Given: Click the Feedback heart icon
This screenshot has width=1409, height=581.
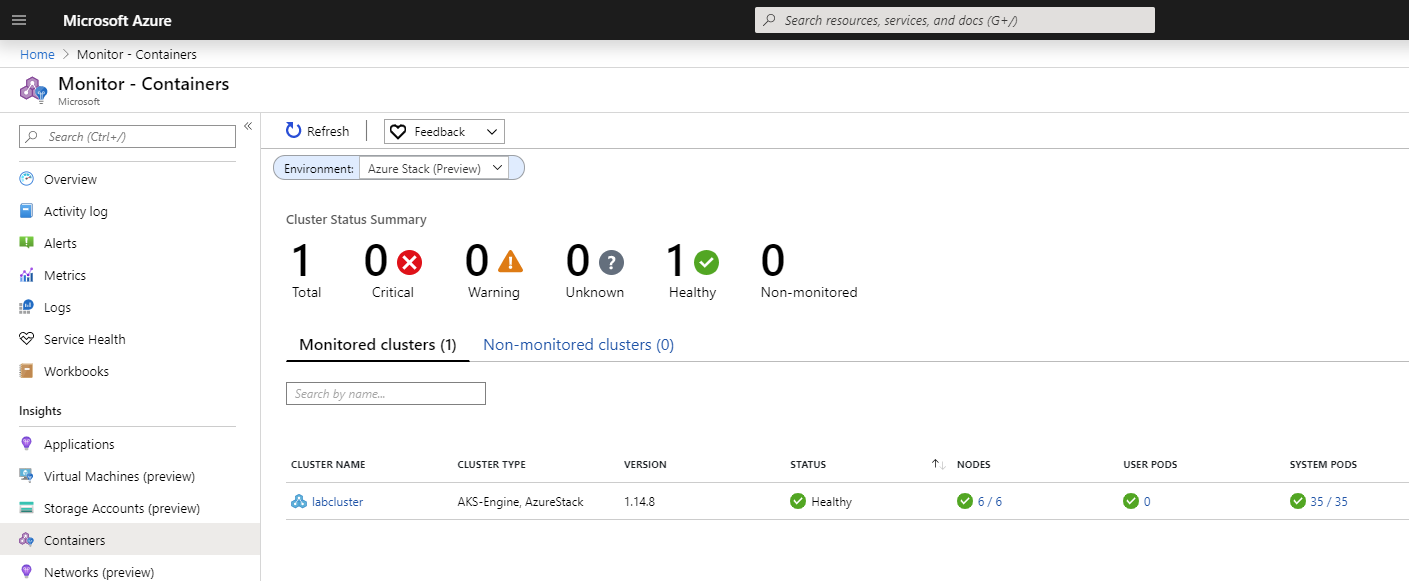Looking at the screenshot, I should tap(398, 132).
